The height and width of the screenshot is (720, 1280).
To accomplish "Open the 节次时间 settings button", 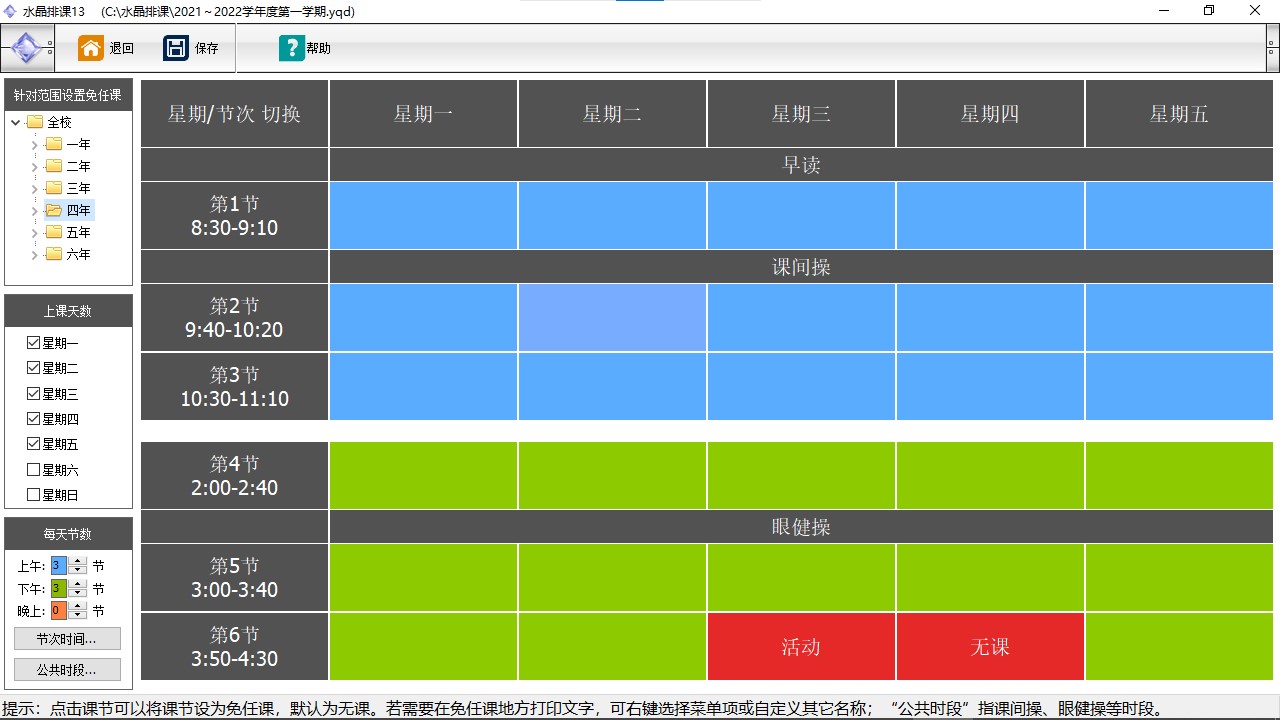I will [67, 638].
